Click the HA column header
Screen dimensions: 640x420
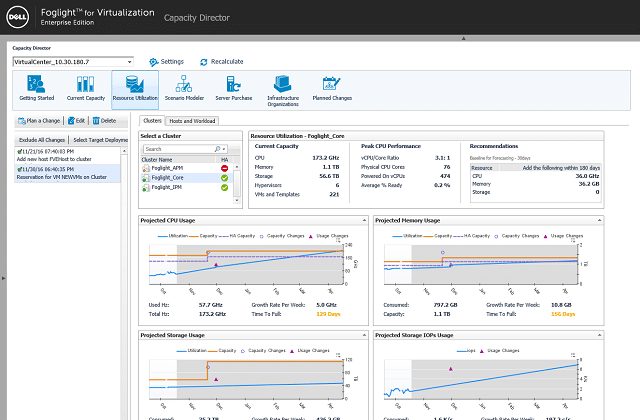click(x=224, y=160)
